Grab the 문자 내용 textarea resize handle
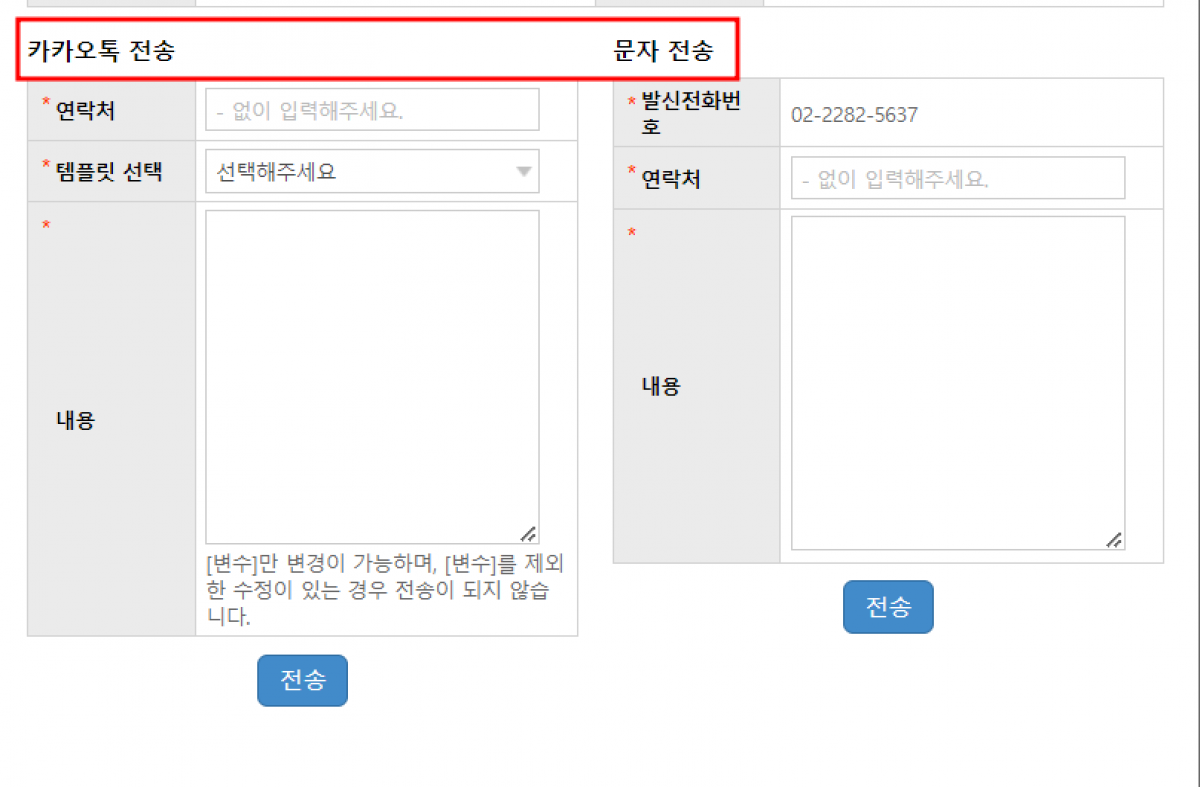This screenshot has width=1200, height=787. (1114, 540)
